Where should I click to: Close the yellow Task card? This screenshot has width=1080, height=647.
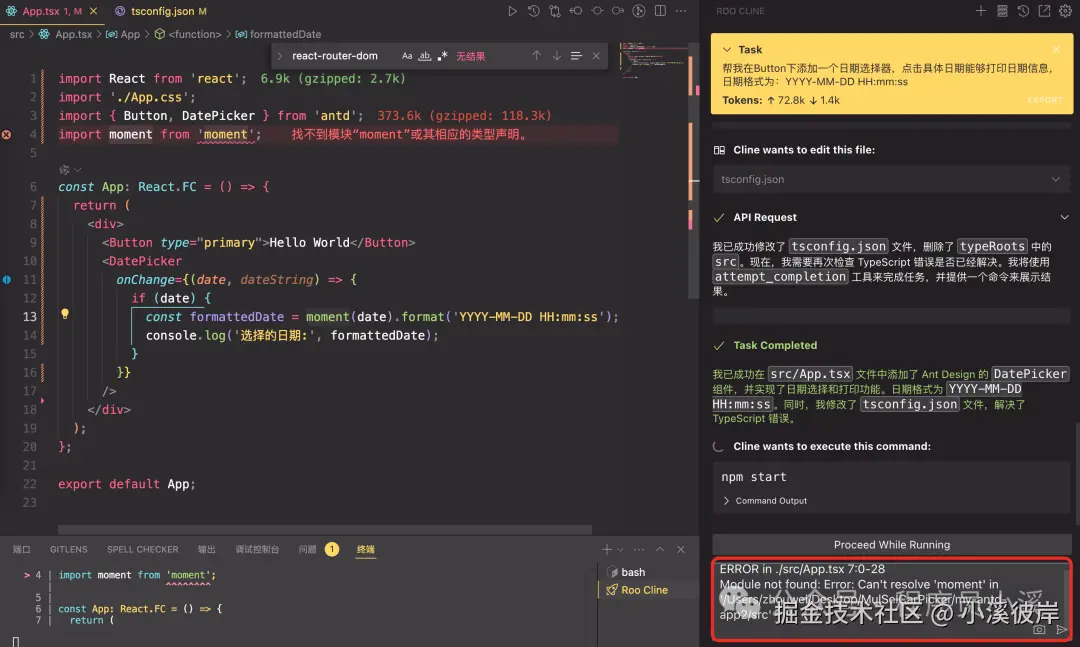(1056, 50)
